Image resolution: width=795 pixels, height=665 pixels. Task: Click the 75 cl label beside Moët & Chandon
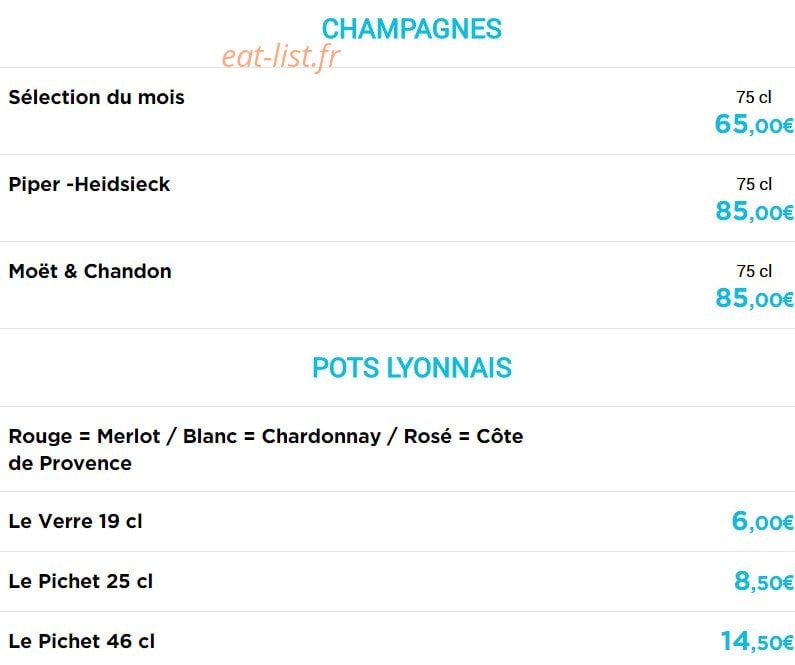click(754, 271)
